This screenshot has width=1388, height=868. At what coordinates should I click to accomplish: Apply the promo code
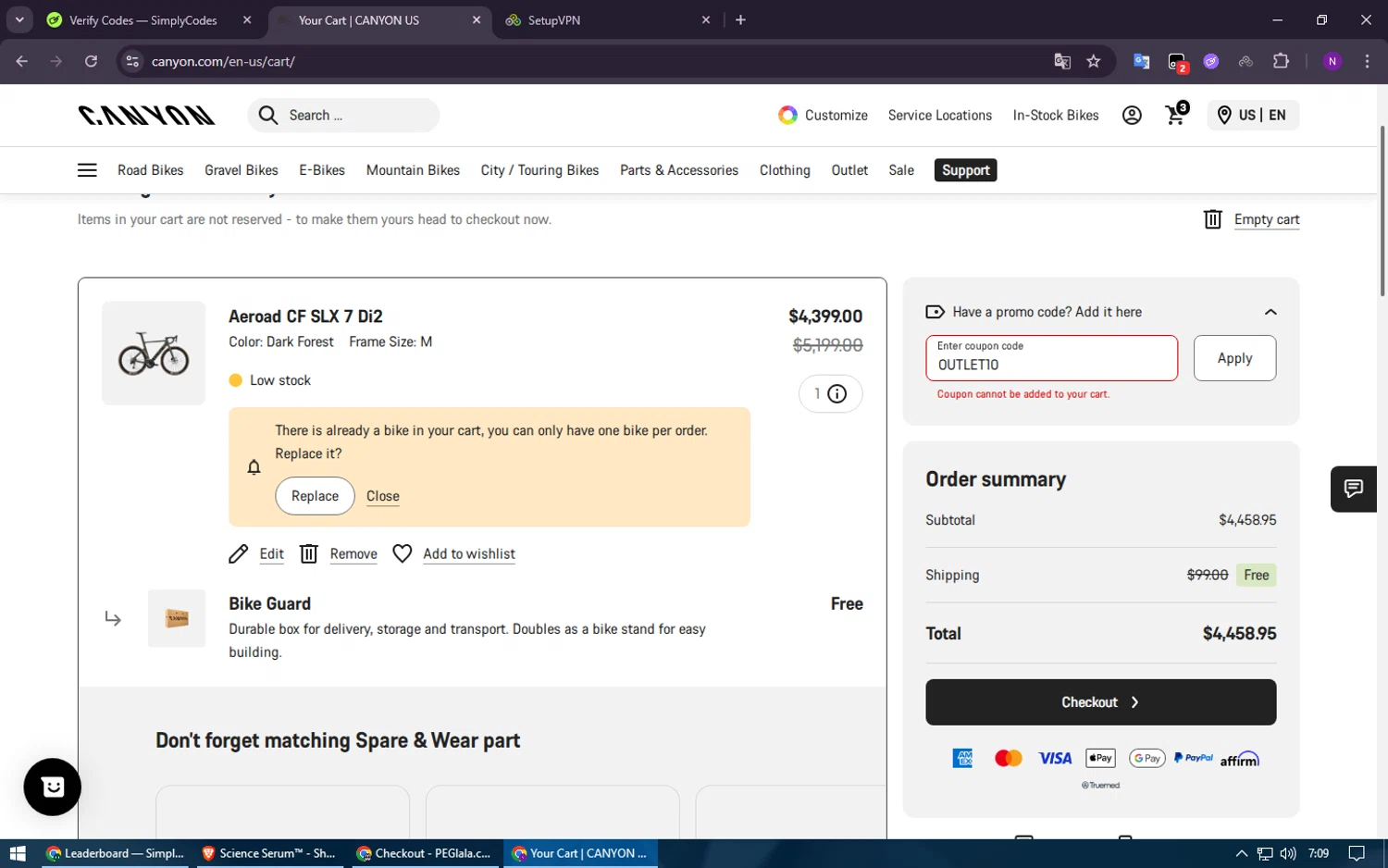1234,358
